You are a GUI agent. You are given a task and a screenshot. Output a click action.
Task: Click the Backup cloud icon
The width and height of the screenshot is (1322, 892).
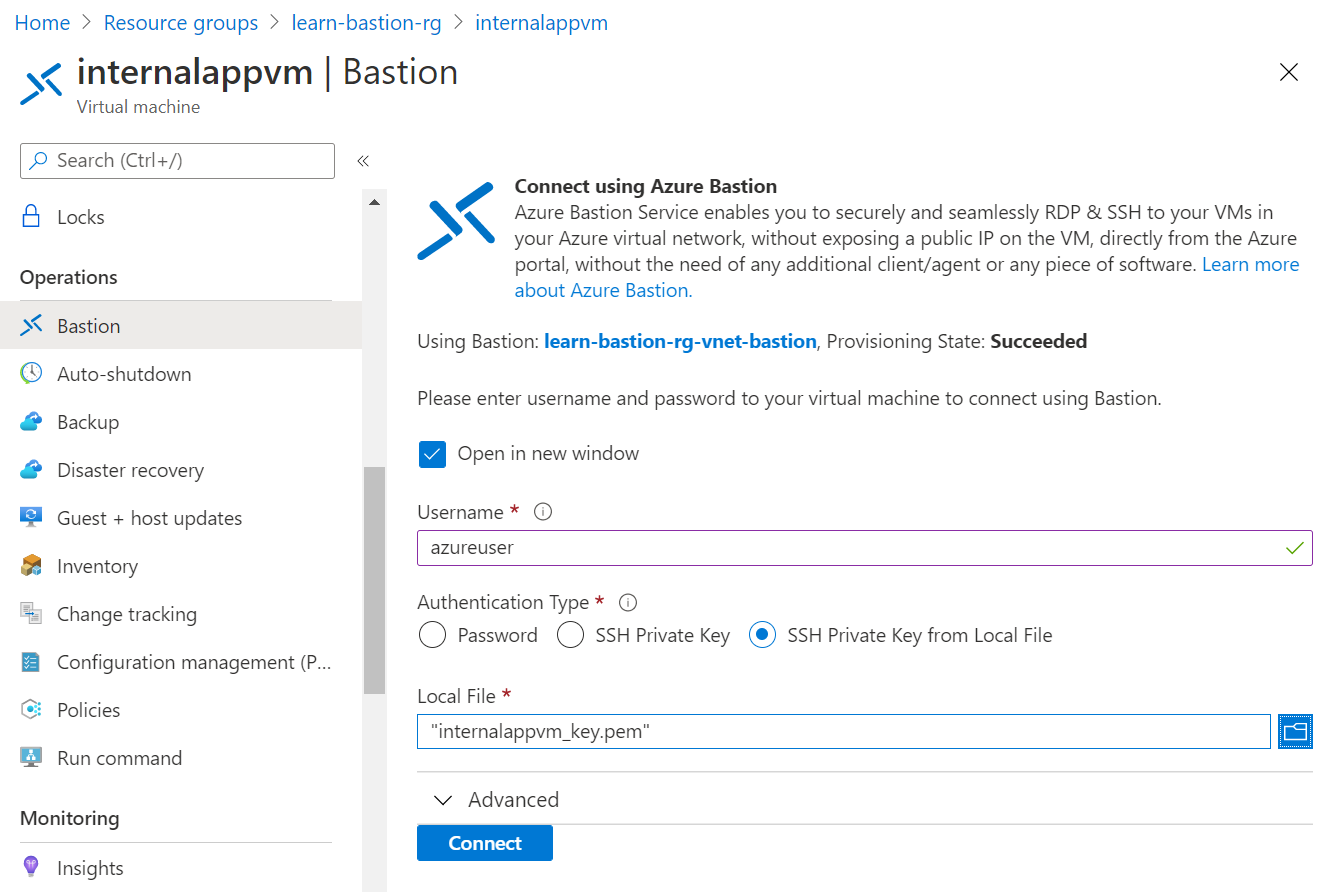(31, 422)
